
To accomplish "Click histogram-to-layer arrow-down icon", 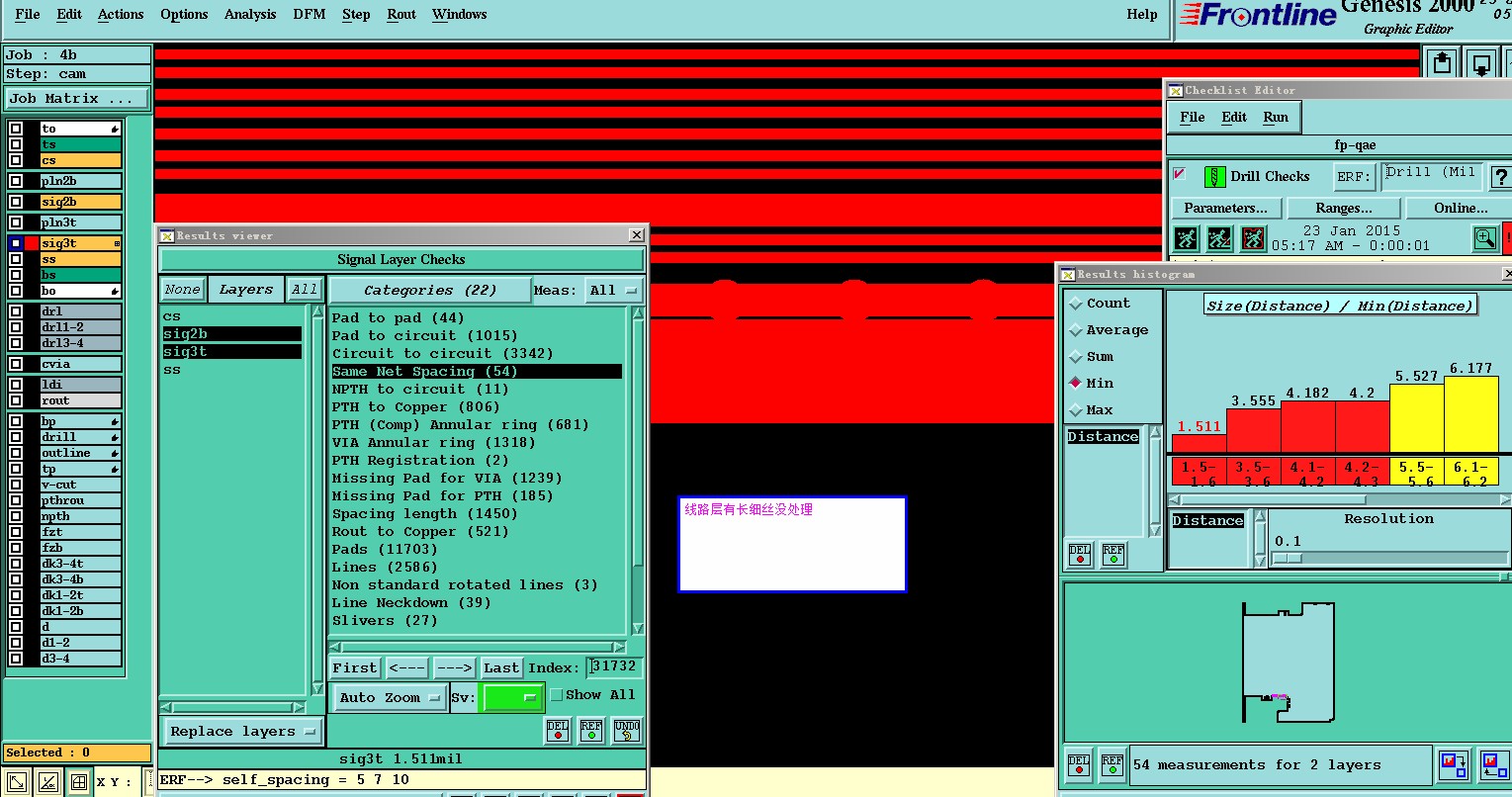I will (x=1453, y=764).
